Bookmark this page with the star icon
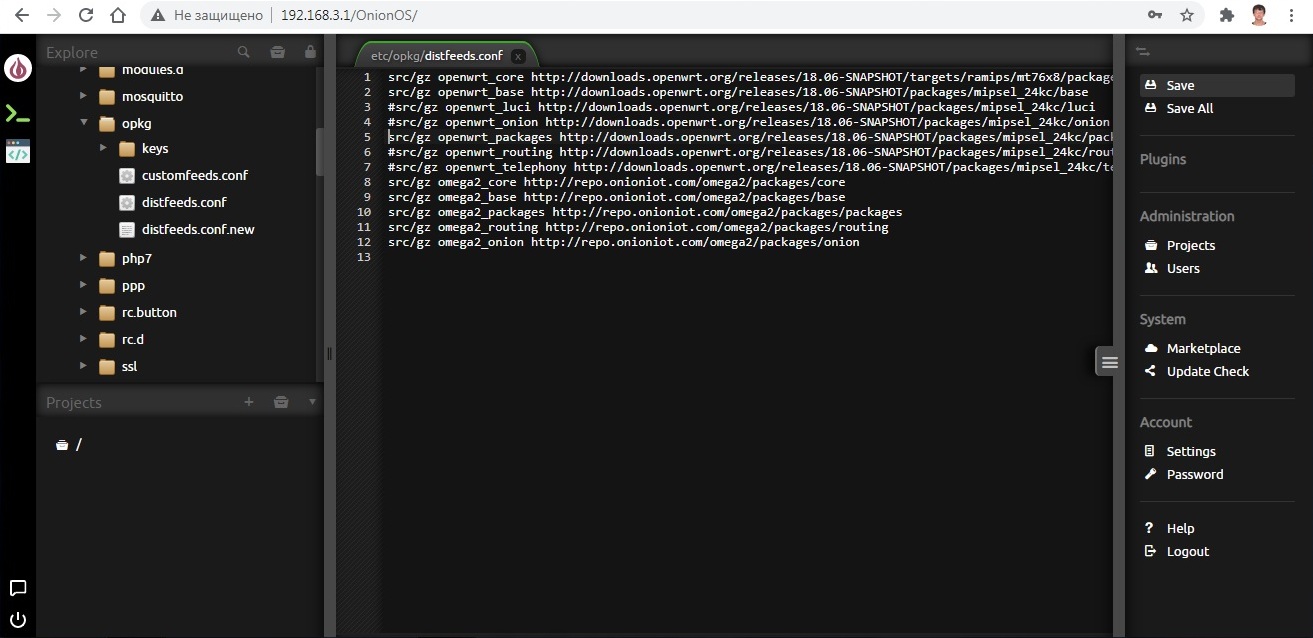 click(1187, 15)
